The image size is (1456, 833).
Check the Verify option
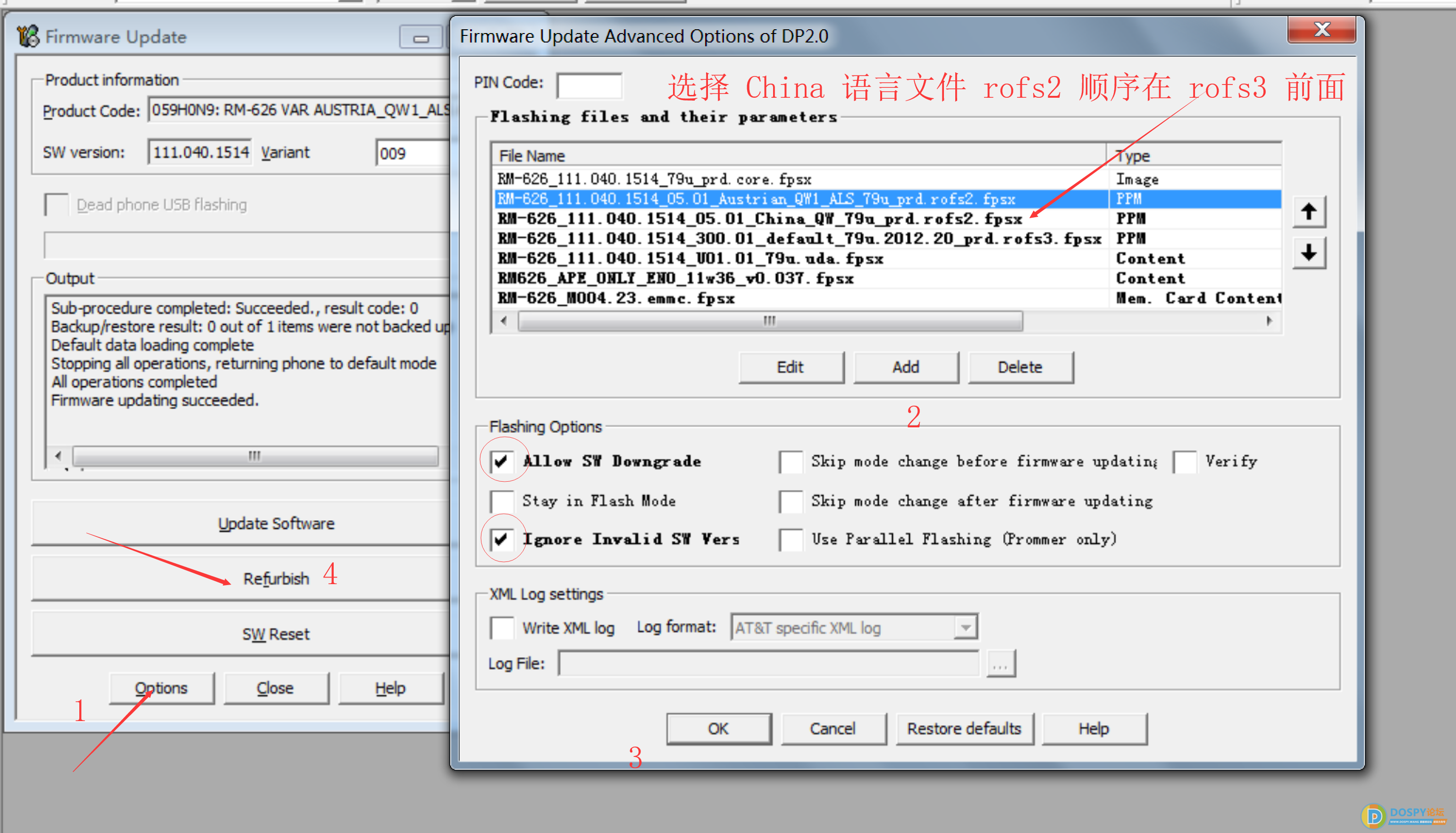(1185, 461)
